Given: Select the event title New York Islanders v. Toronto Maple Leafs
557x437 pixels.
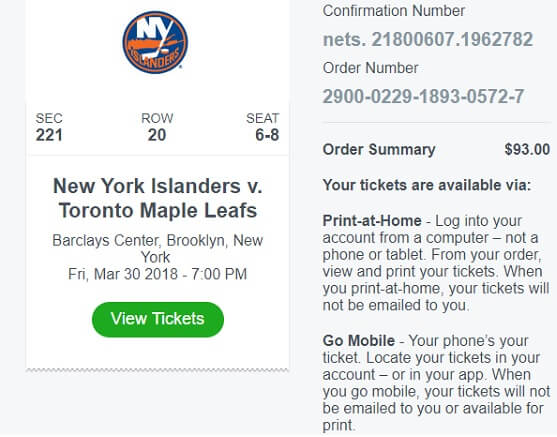Looking at the screenshot, I should (x=158, y=198).
